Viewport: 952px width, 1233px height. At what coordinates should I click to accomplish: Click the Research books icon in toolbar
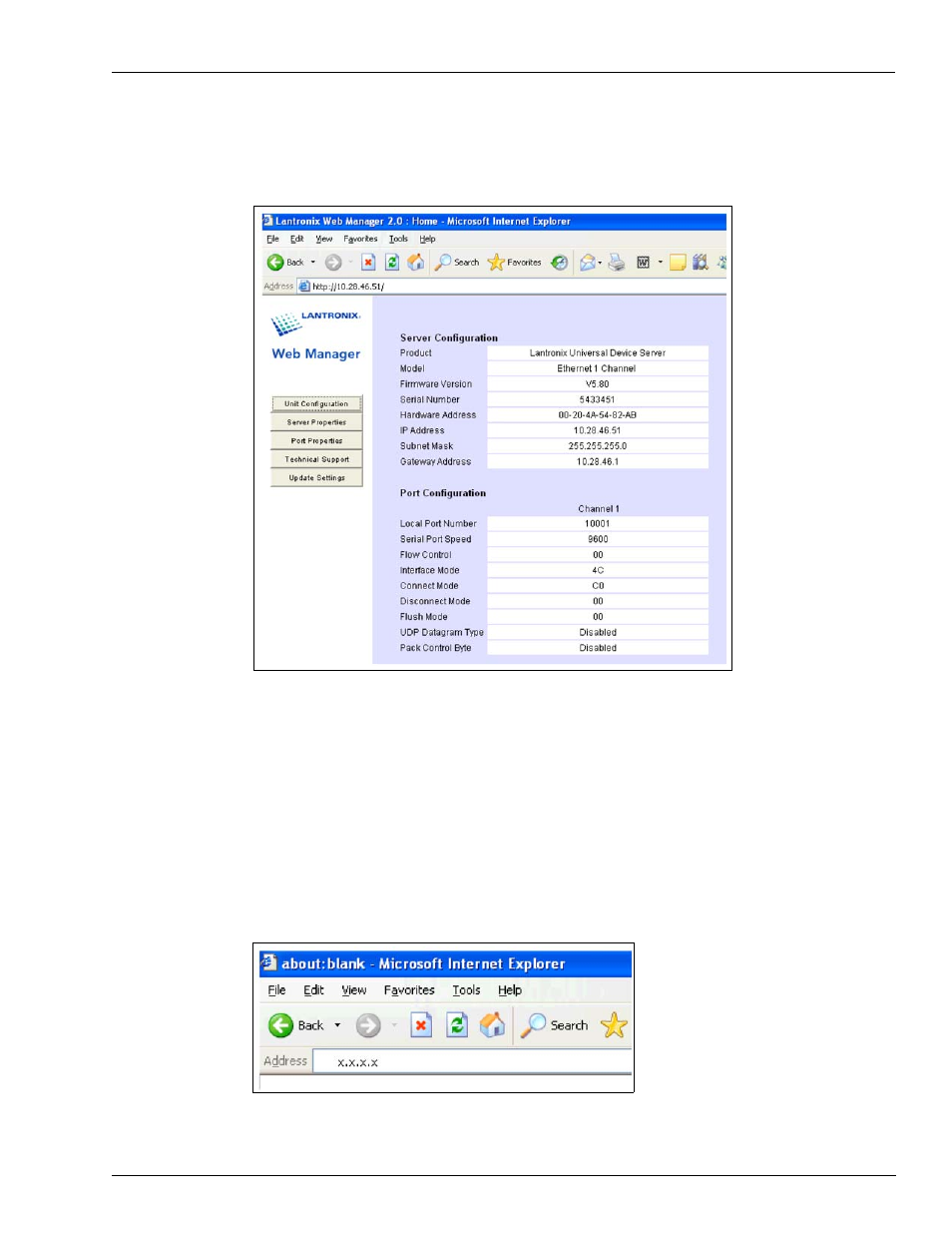[701, 263]
